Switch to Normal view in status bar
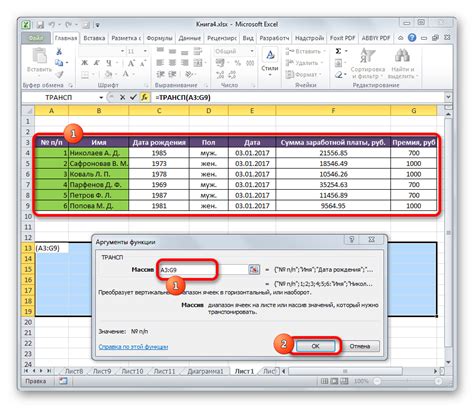The height and width of the screenshot is (408, 474). pos(324,381)
